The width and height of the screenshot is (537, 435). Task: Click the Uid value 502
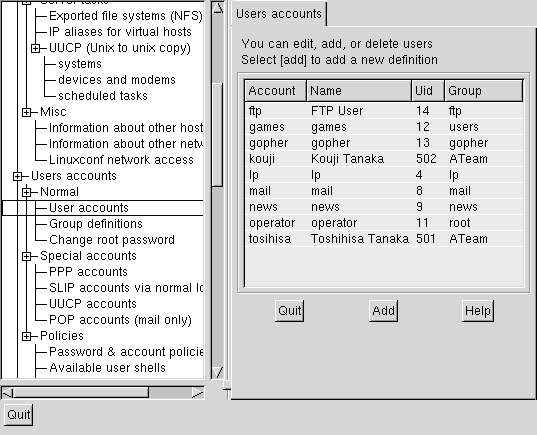click(426, 159)
